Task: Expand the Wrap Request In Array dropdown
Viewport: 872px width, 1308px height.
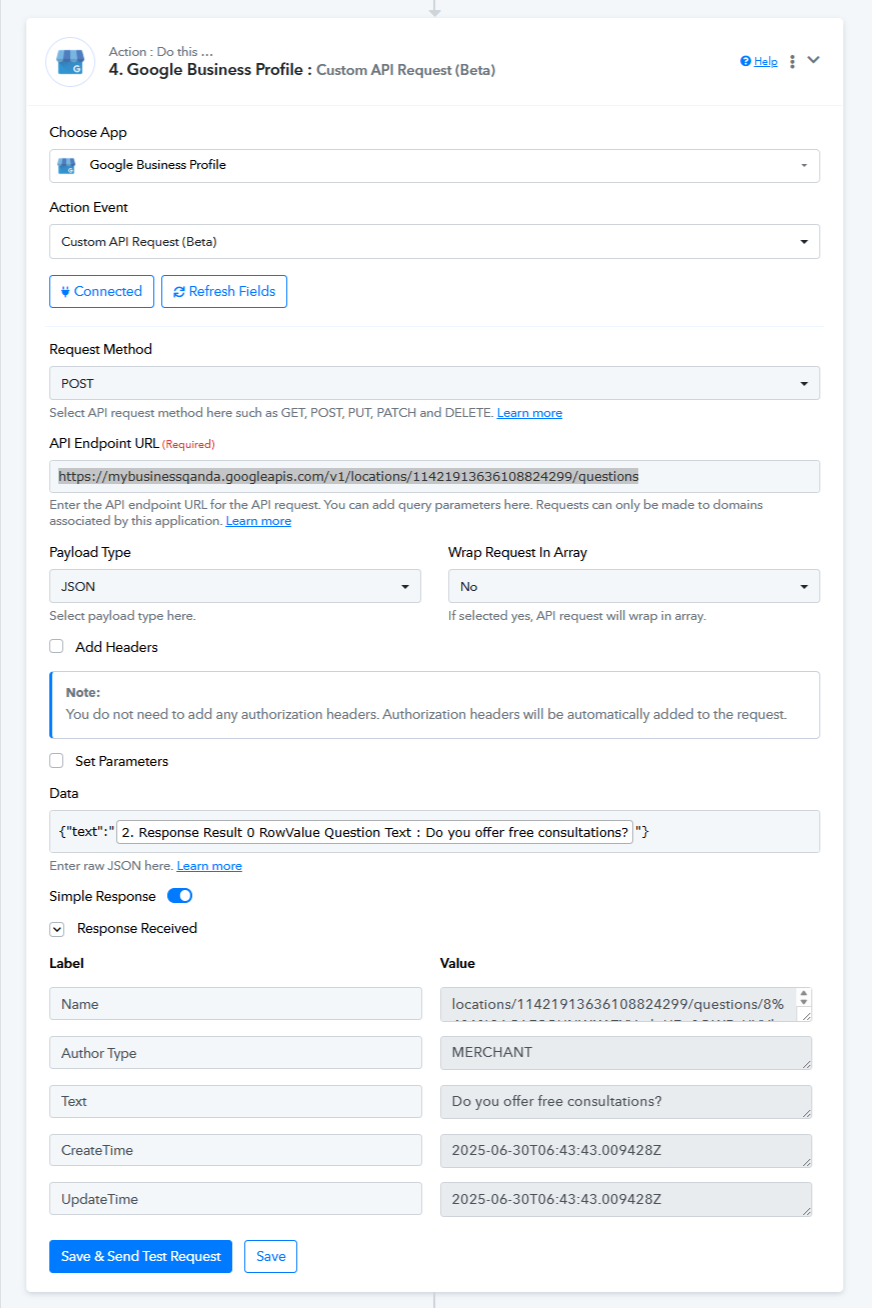Action: click(634, 586)
